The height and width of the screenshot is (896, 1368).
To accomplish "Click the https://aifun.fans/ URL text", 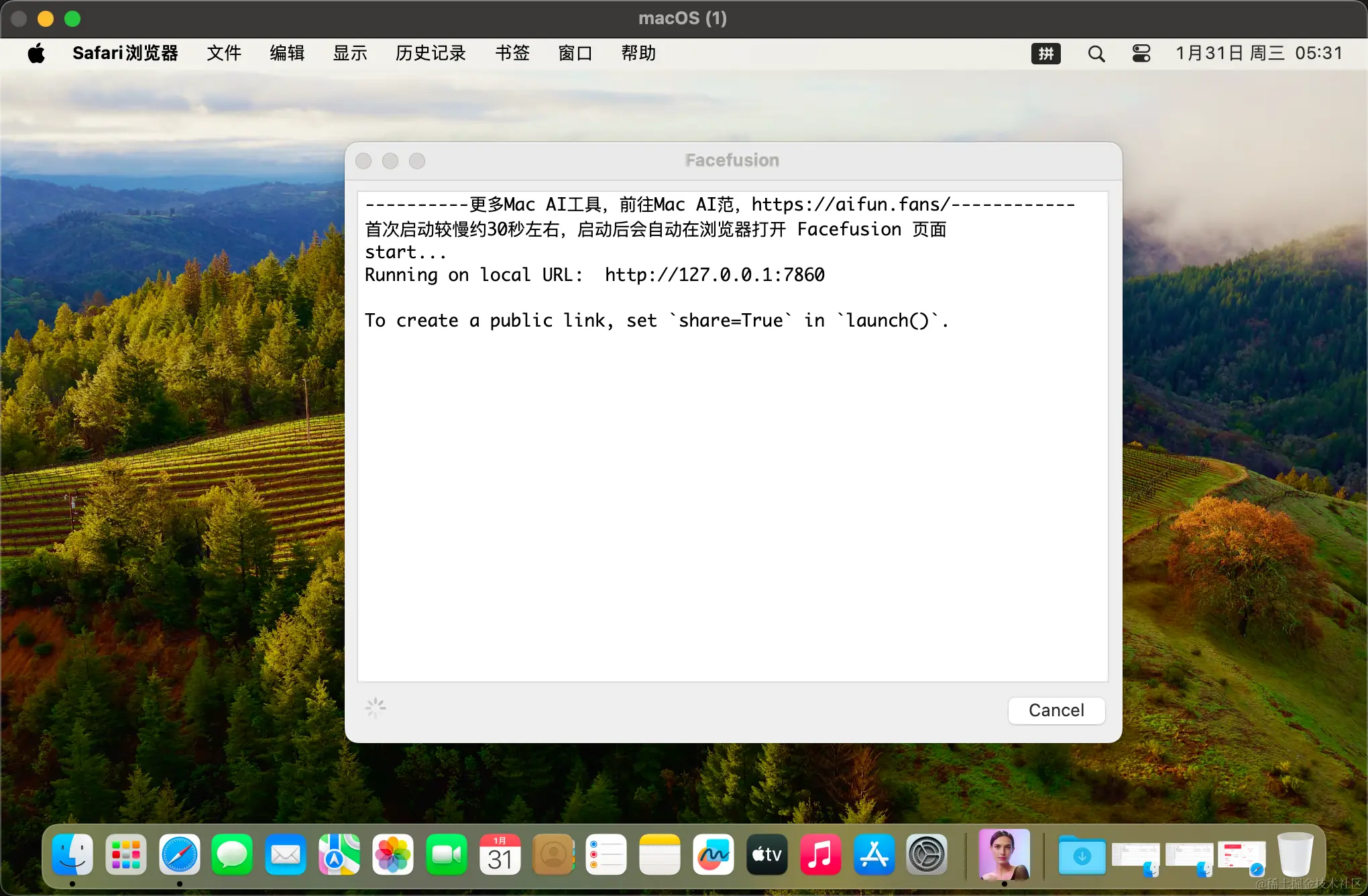I will (x=850, y=205).
